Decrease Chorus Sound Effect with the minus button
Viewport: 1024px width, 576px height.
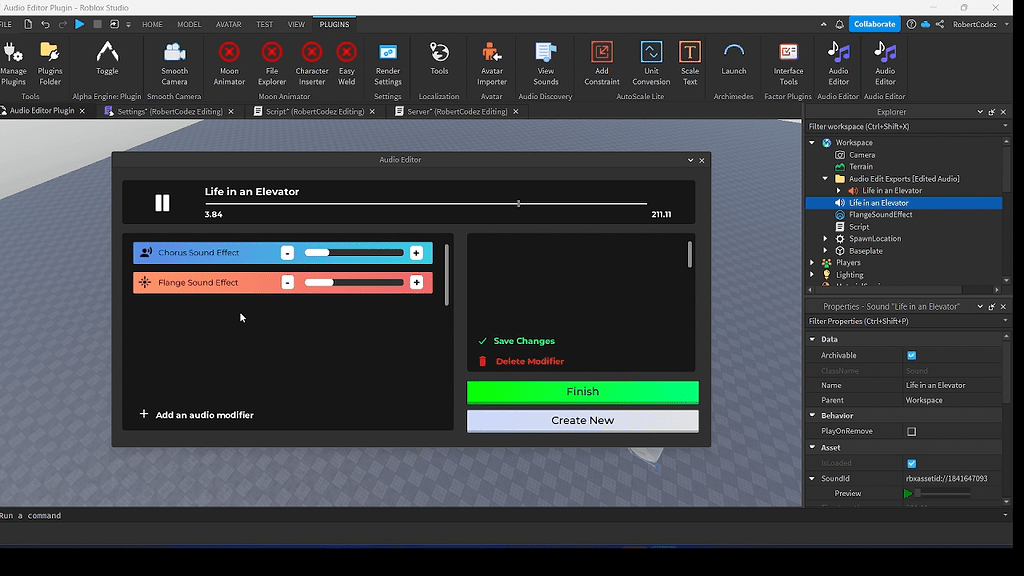[287, 253]
